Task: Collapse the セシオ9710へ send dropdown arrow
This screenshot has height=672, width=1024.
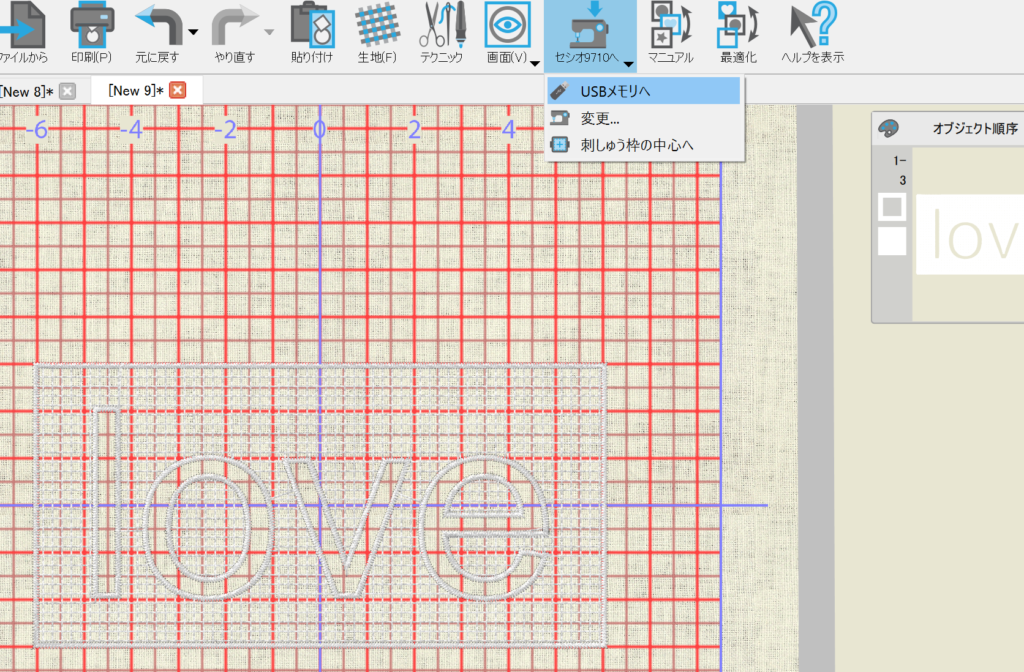Action: click(628, 64)
